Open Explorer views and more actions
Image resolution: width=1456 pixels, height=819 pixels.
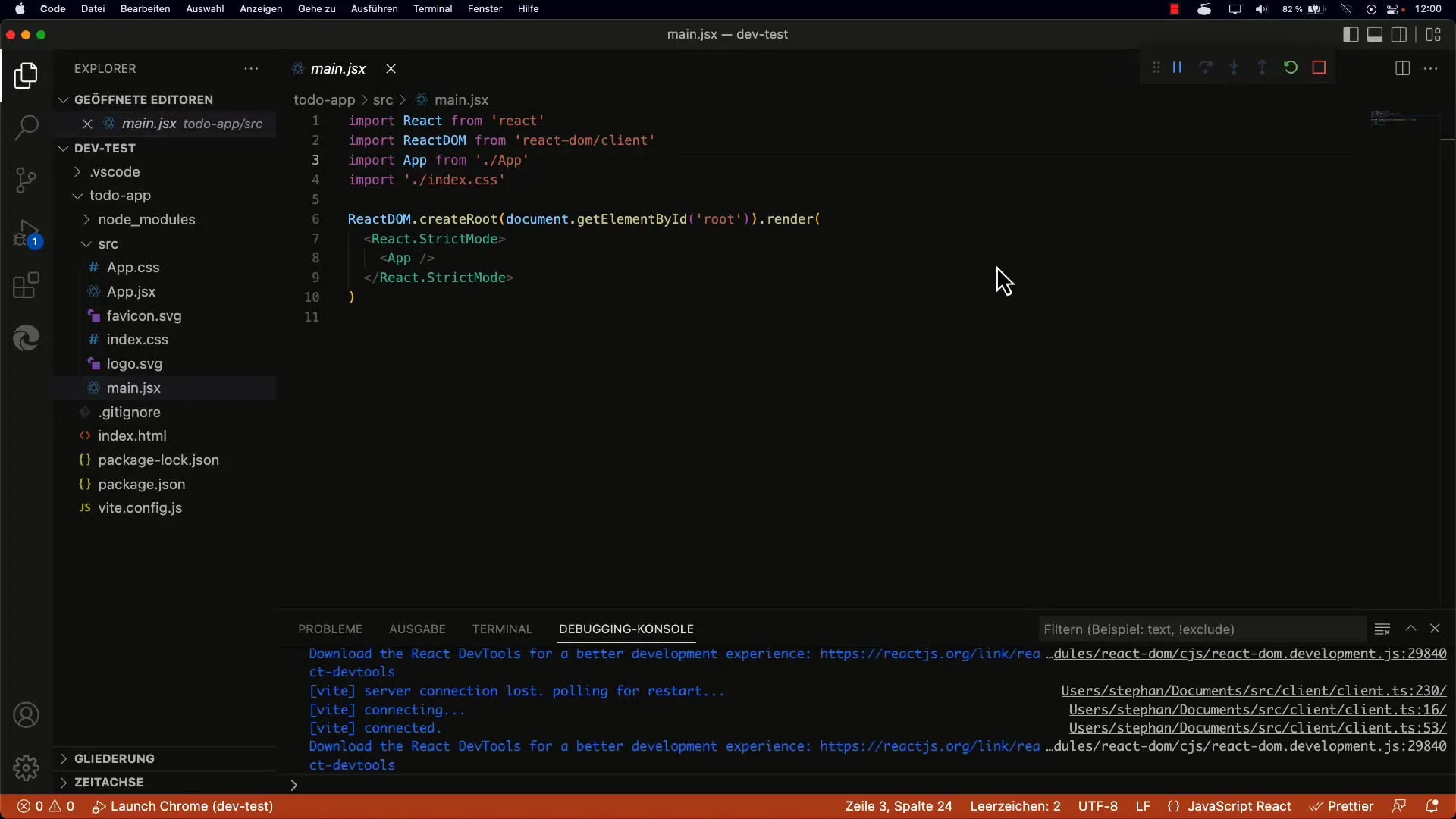(x=251, y=68)
